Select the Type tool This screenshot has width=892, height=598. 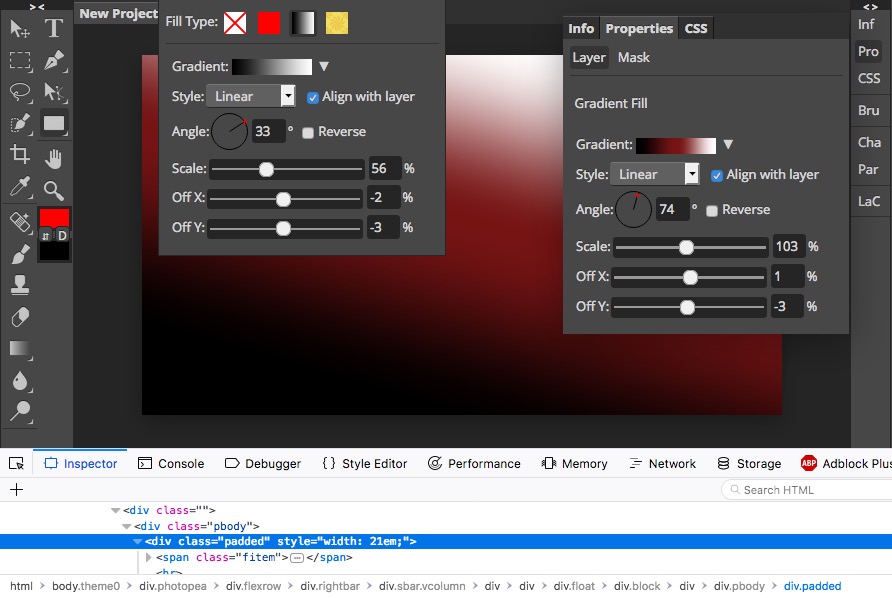coord(53,28)
